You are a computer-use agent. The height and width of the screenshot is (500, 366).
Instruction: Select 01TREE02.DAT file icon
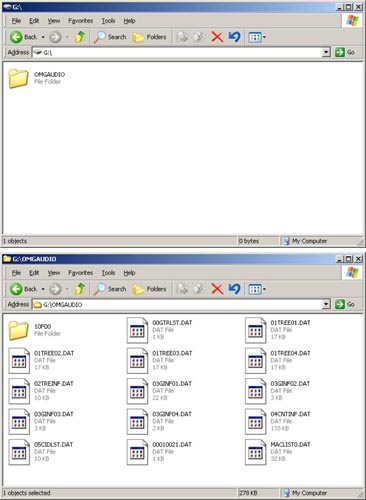19,361
